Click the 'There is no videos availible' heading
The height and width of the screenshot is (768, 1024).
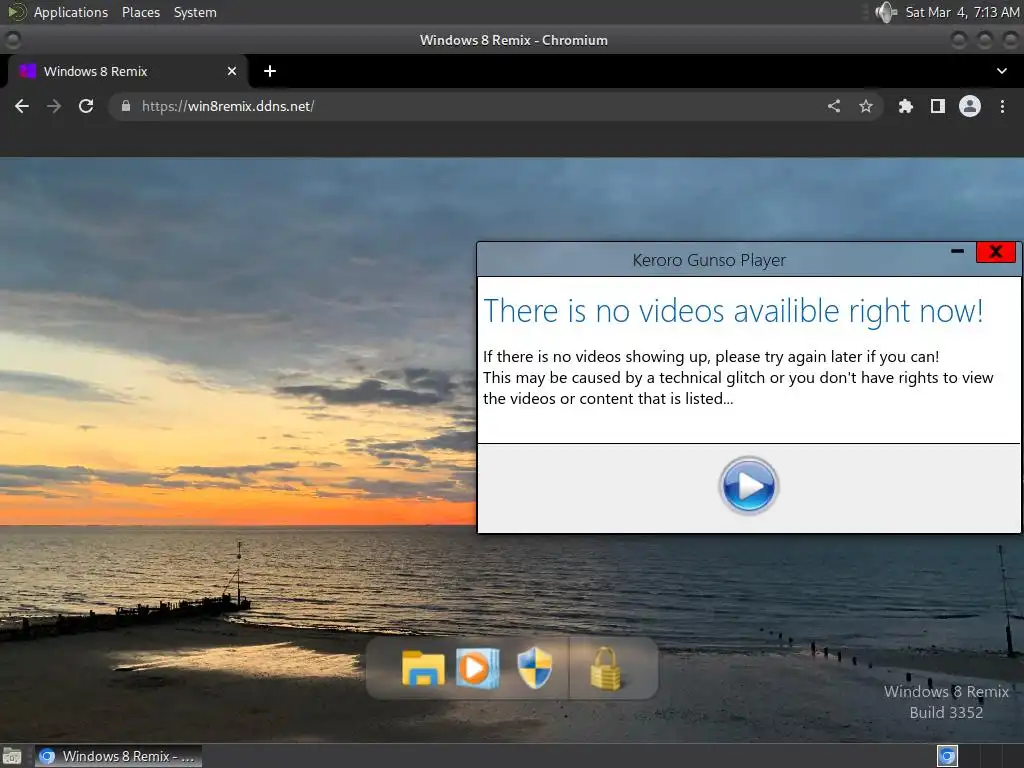click(x=733, y=311)
